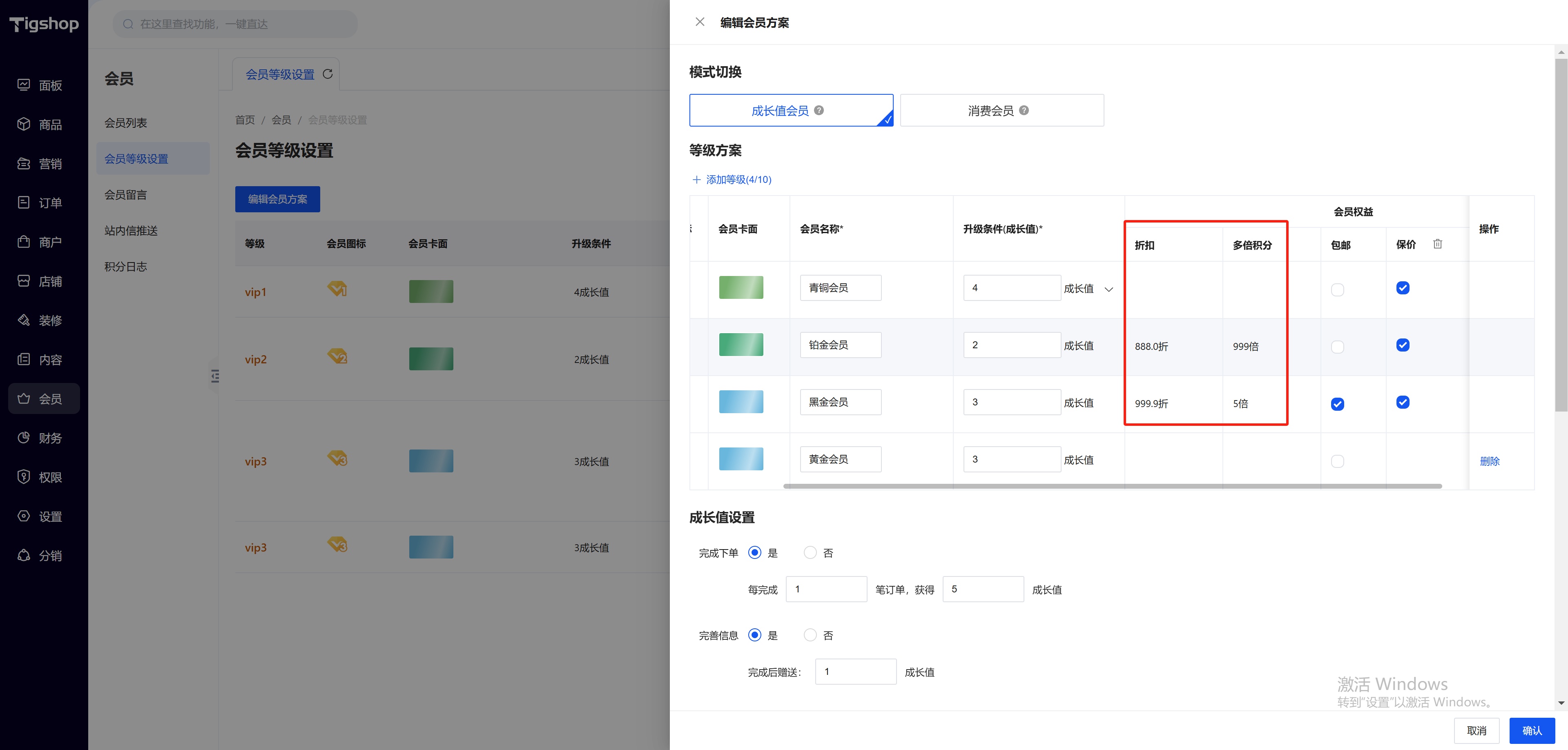1568x750 pixels.
Task: Click the top search box 在这里查找功能
Action: (x=235, y=24)
